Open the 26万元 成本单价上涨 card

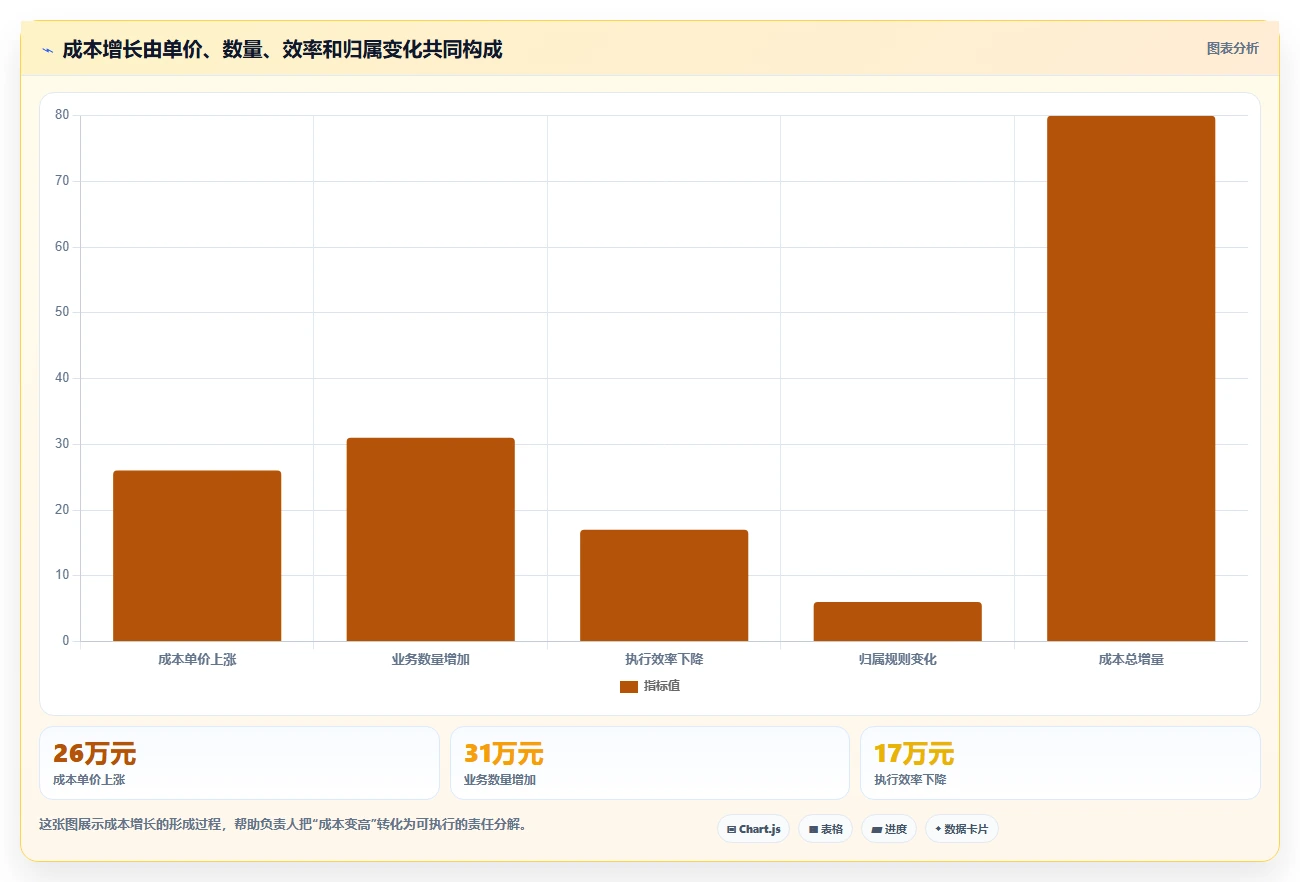239,763
